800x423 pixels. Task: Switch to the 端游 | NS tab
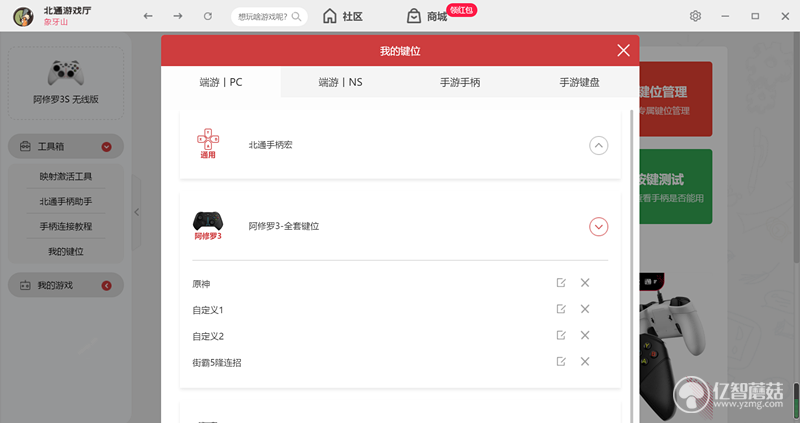[x=340, y=82]
